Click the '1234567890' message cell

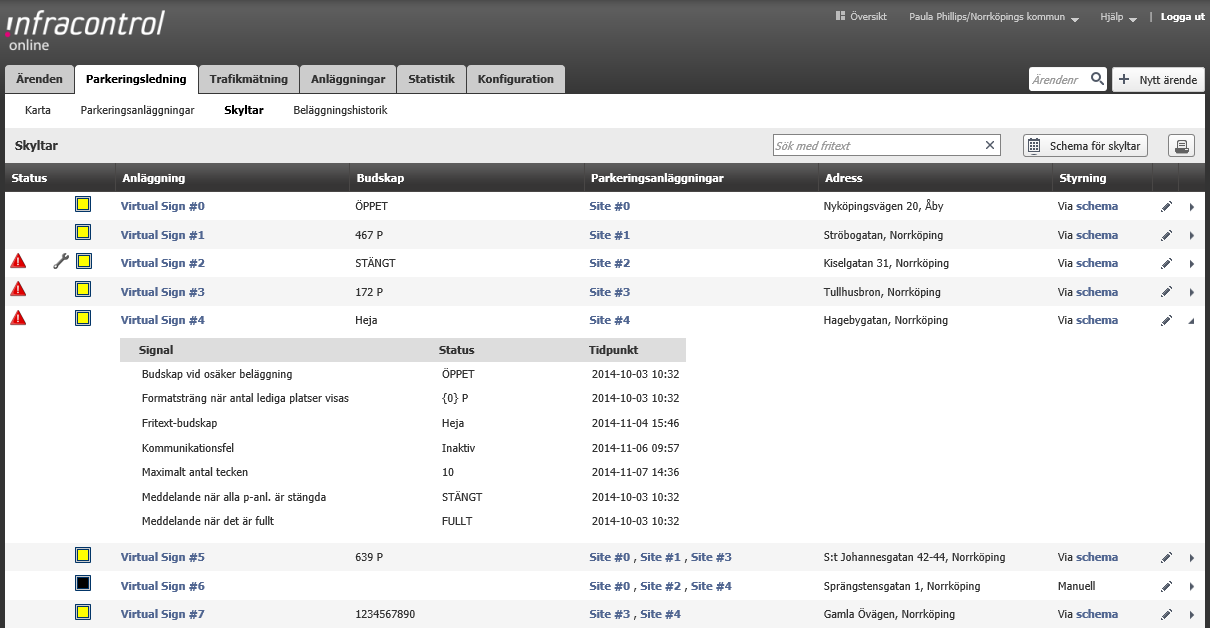click(387, 614)
